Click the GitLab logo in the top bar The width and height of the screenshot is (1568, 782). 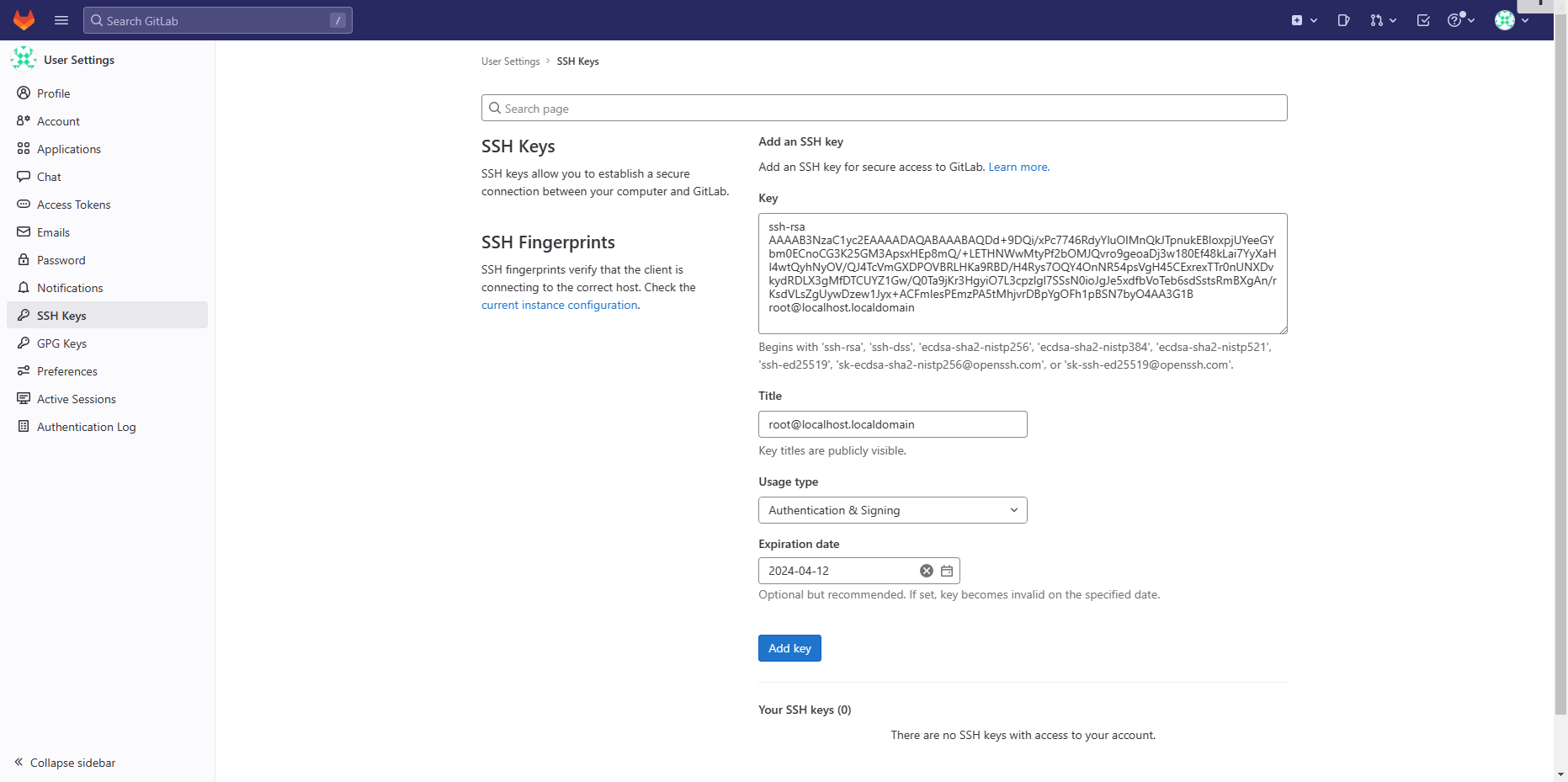(24, 20)
